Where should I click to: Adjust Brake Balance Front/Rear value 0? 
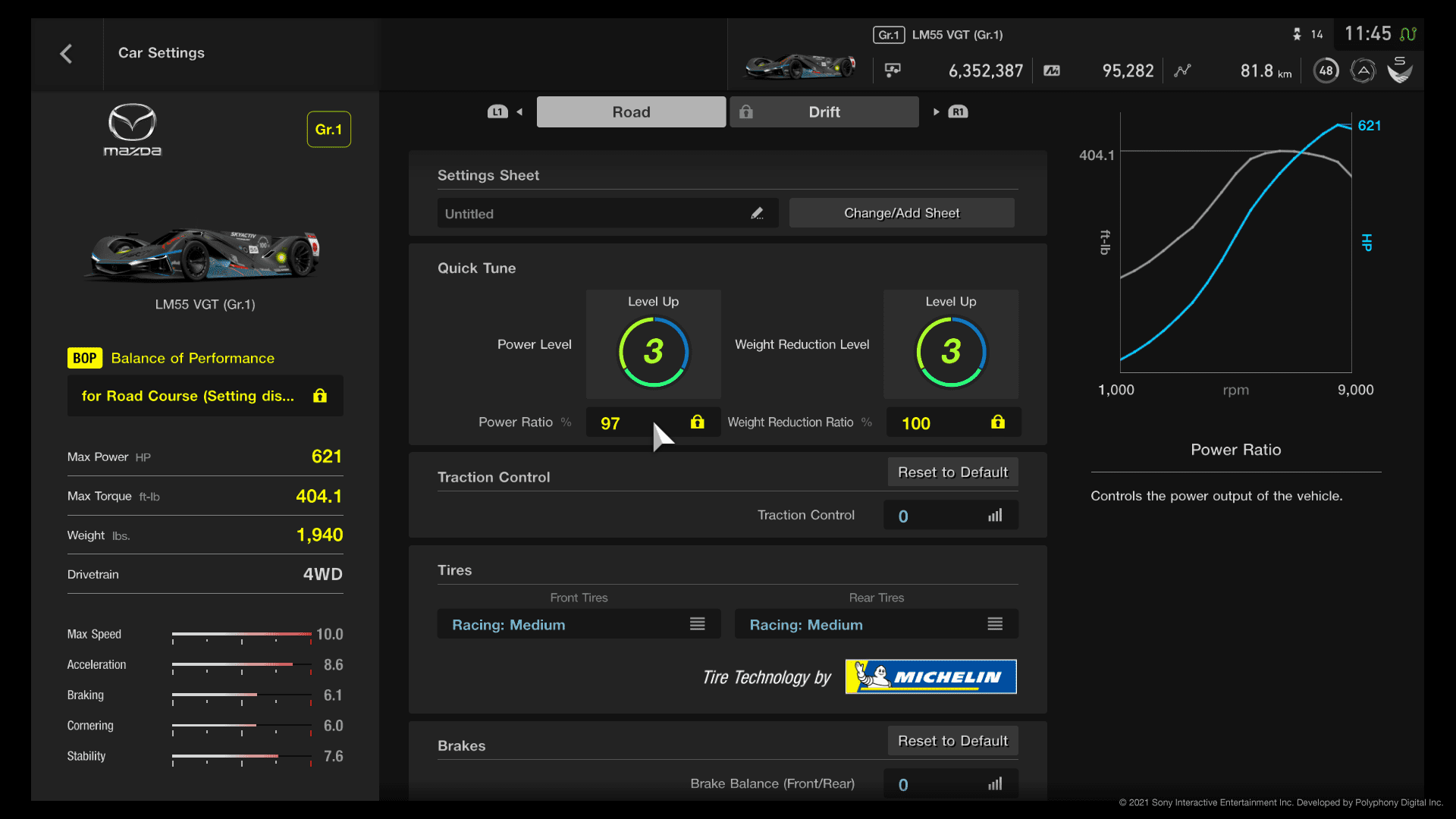pyautogui.click(x=951, y=784)
